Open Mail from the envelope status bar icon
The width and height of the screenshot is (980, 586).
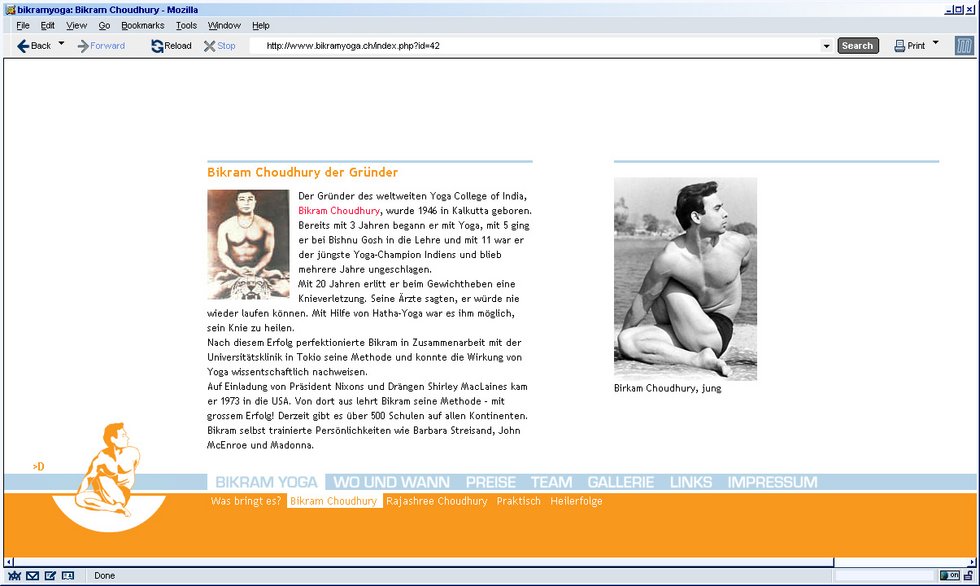coord(32,576)
